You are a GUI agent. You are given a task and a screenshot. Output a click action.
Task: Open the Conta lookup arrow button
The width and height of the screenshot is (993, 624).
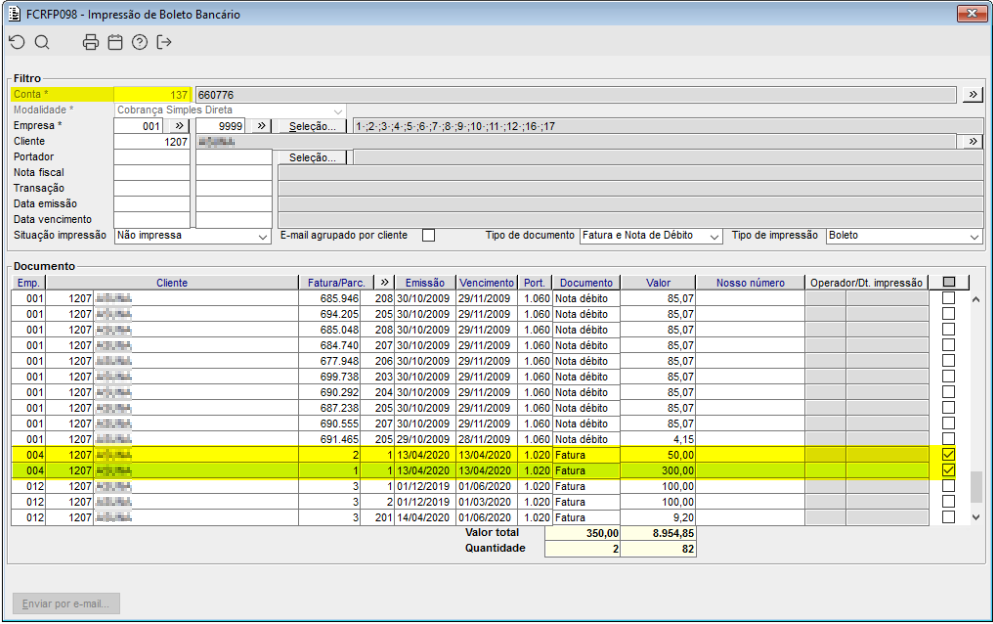972,94
